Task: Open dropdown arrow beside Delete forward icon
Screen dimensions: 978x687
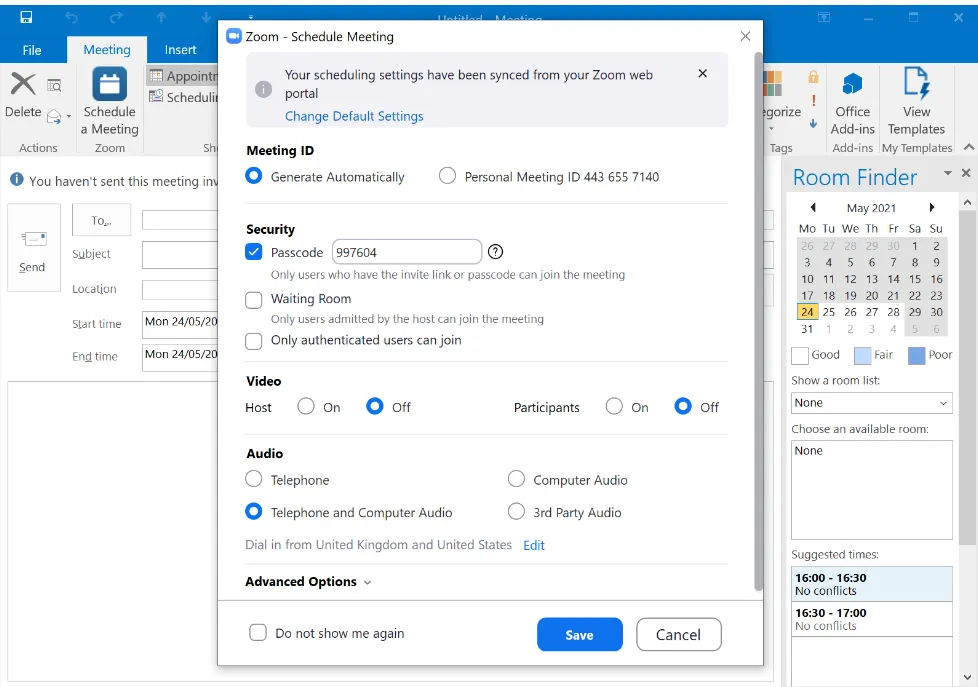Action: coord(69,117)
